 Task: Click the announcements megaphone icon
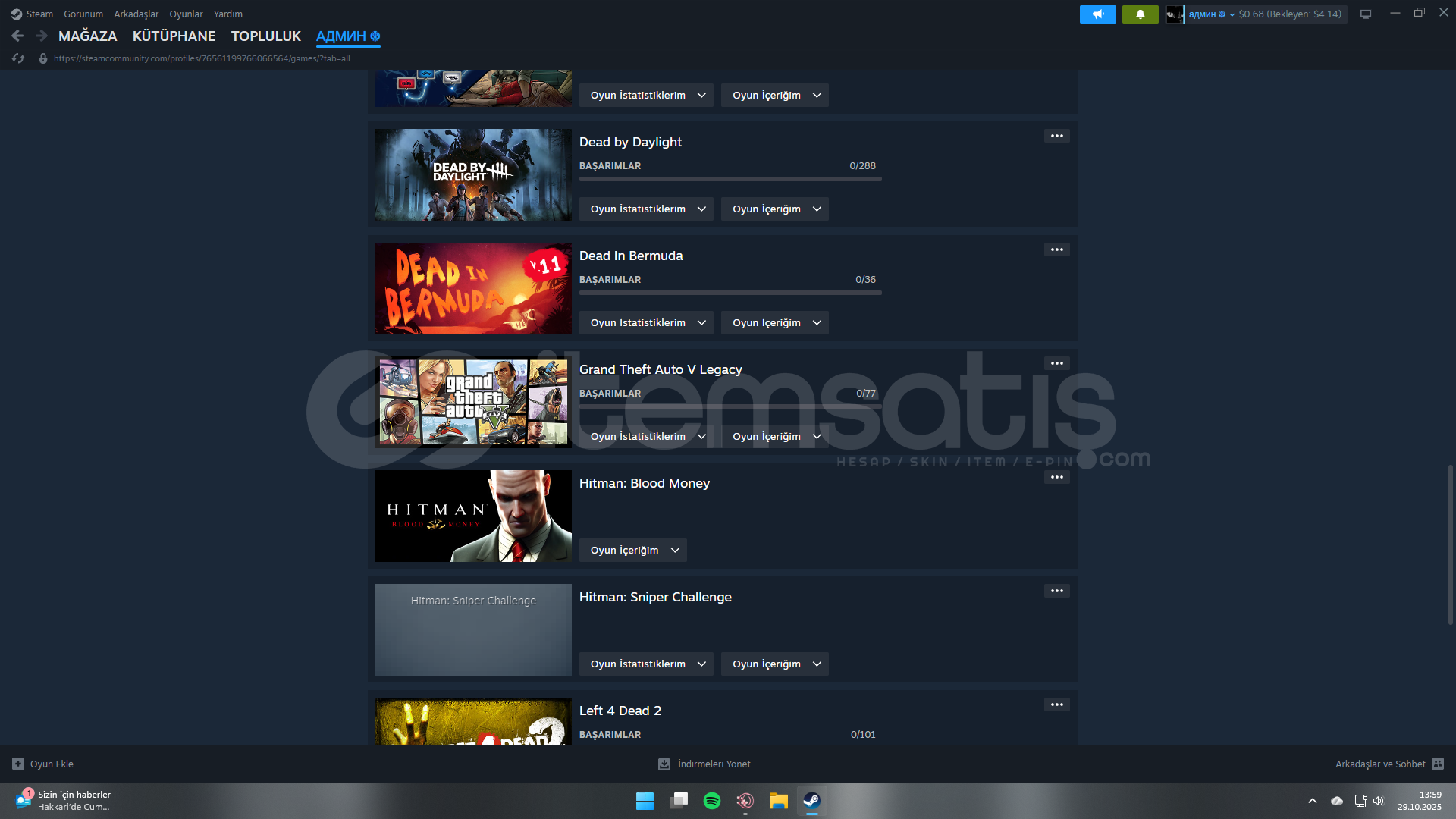point(1097,14)
